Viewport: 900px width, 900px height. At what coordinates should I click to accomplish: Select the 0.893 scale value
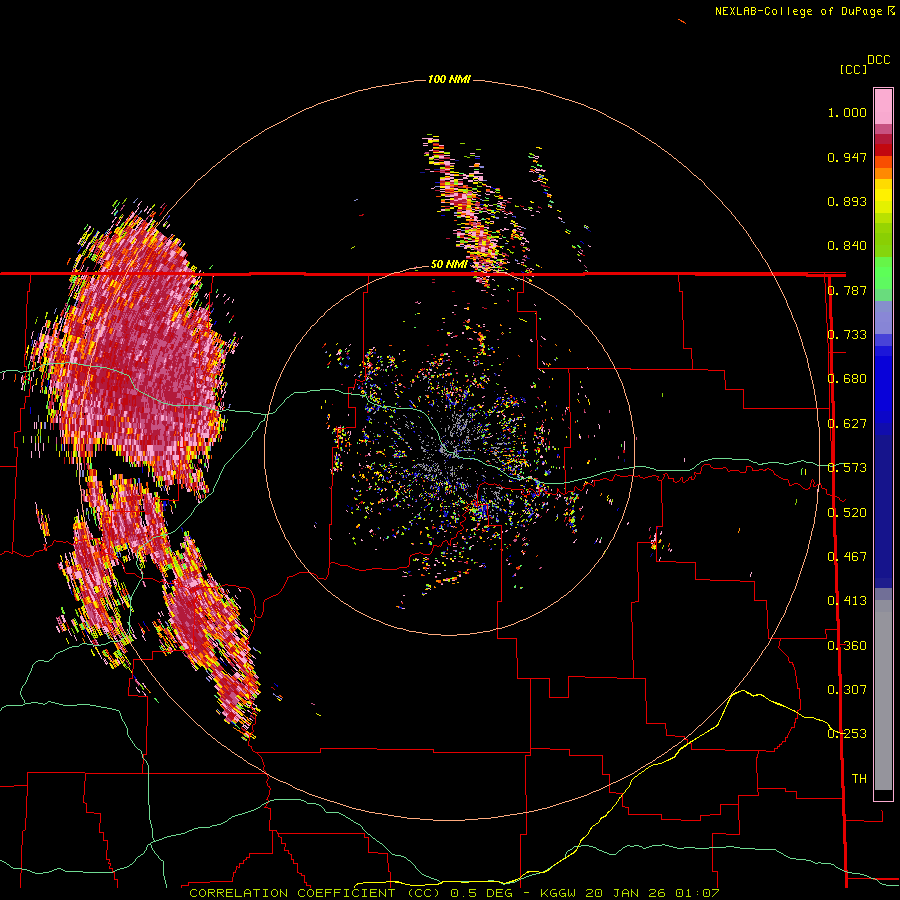[x=847, y=201]
